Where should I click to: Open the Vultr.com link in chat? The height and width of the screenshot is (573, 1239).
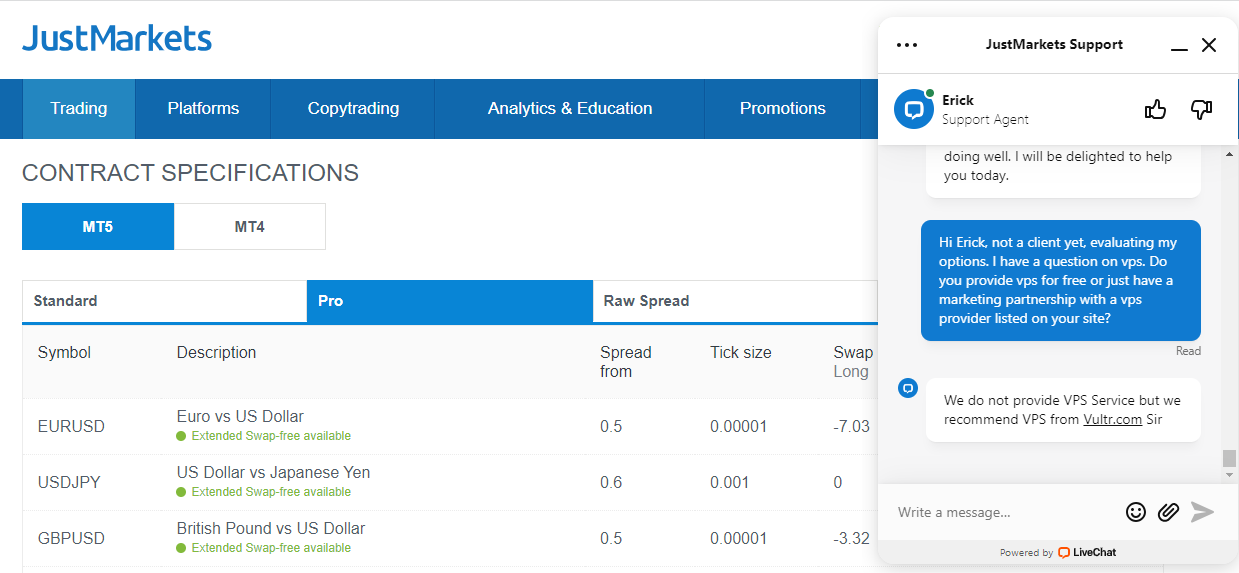(x=1112, y=420)
